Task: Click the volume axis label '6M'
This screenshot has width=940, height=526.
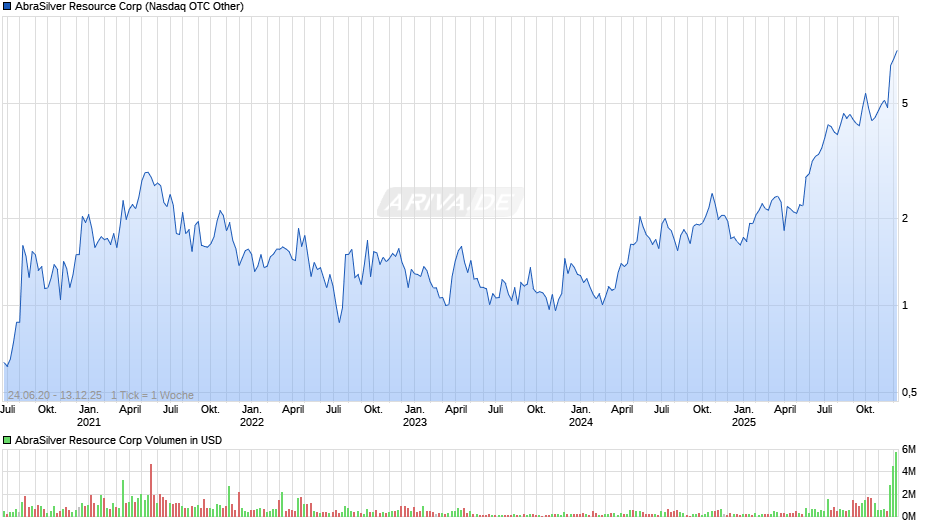Action: [x=909, y=450]
